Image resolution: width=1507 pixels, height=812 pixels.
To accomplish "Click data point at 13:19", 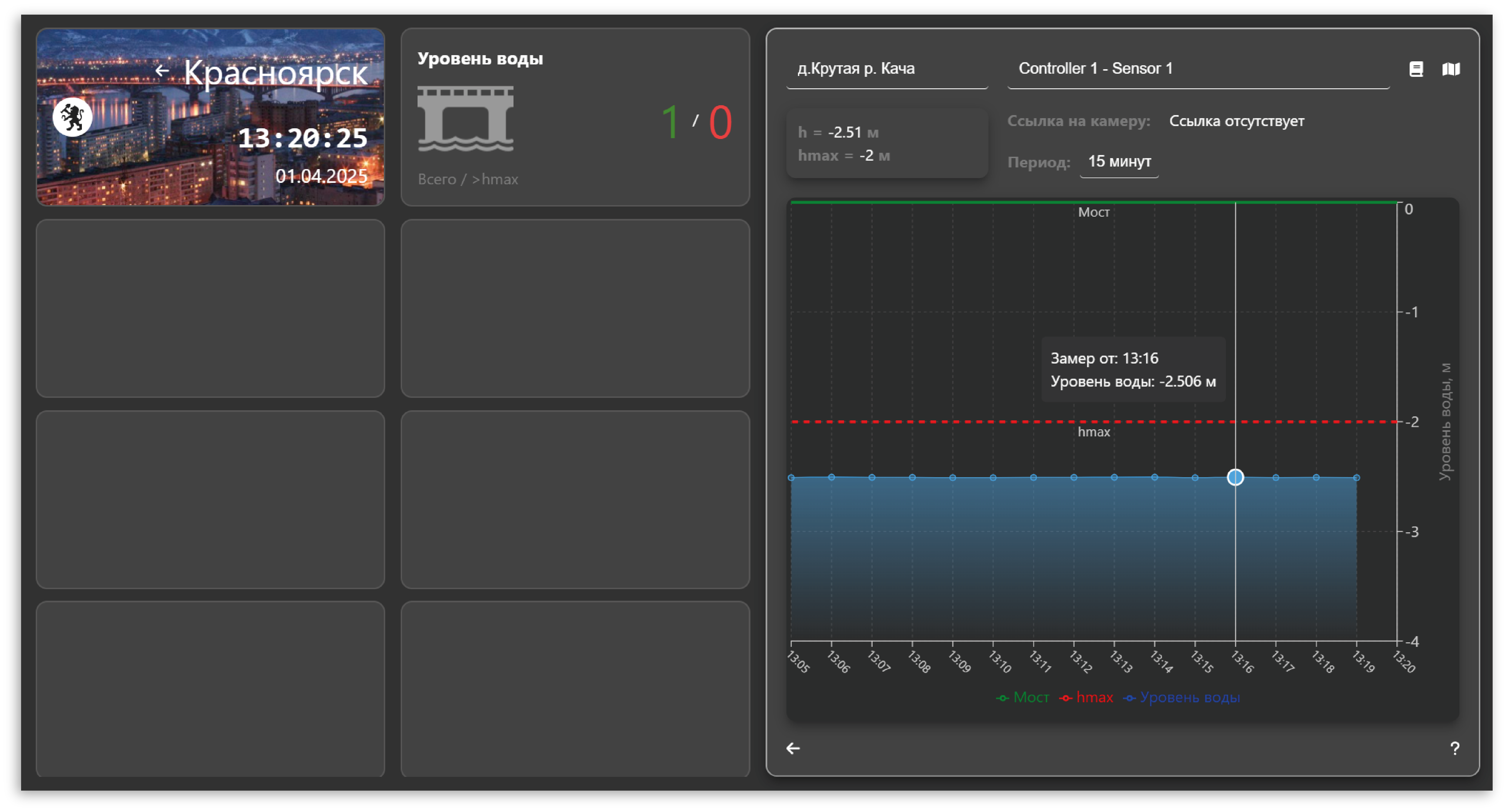I will (1356, 477).
